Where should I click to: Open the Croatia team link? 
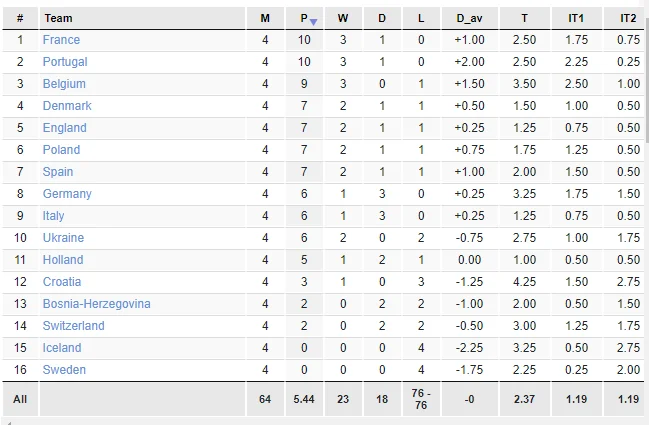(62, 282)
